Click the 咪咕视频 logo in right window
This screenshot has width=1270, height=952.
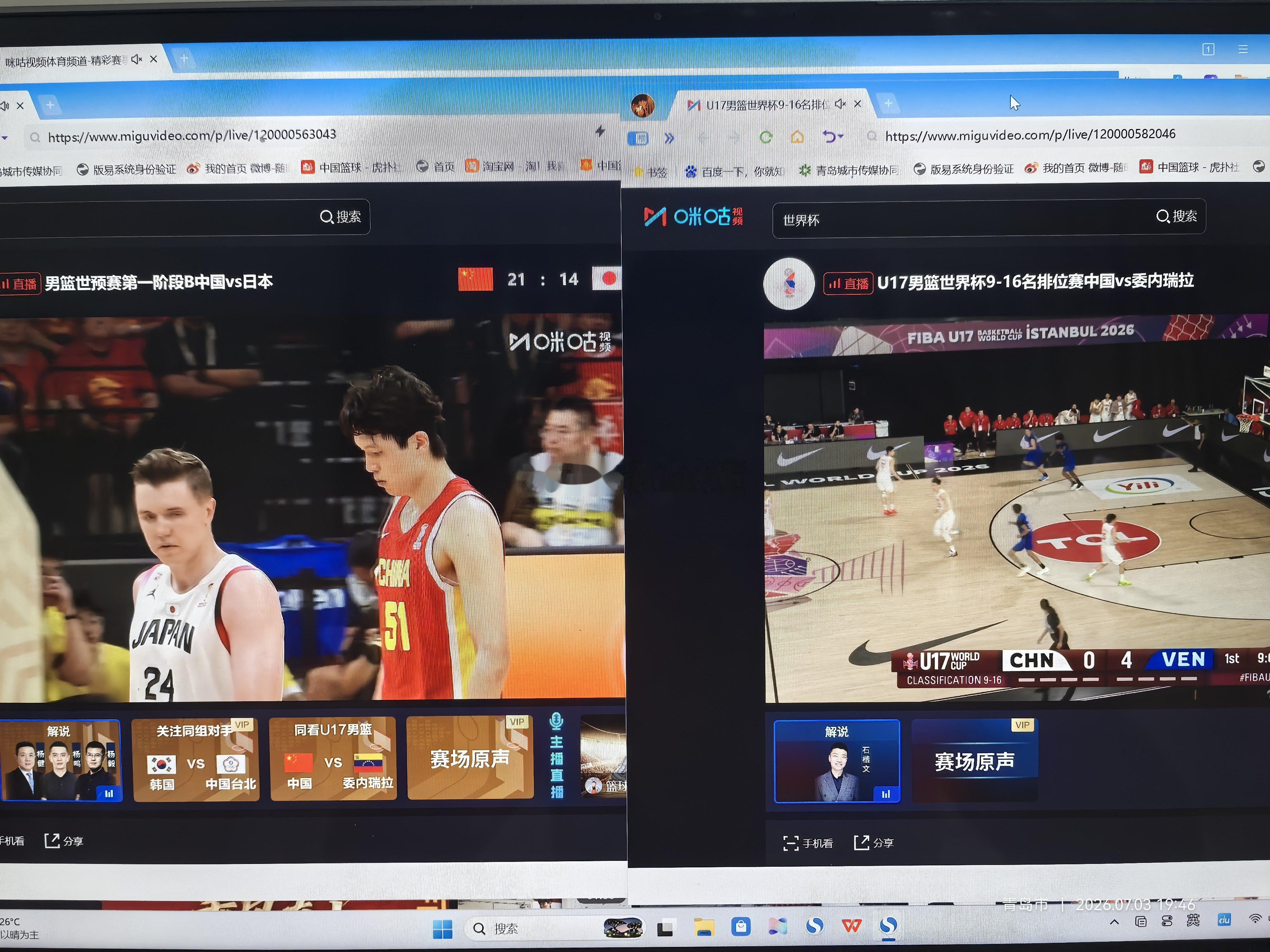click(x=694, y=217)
